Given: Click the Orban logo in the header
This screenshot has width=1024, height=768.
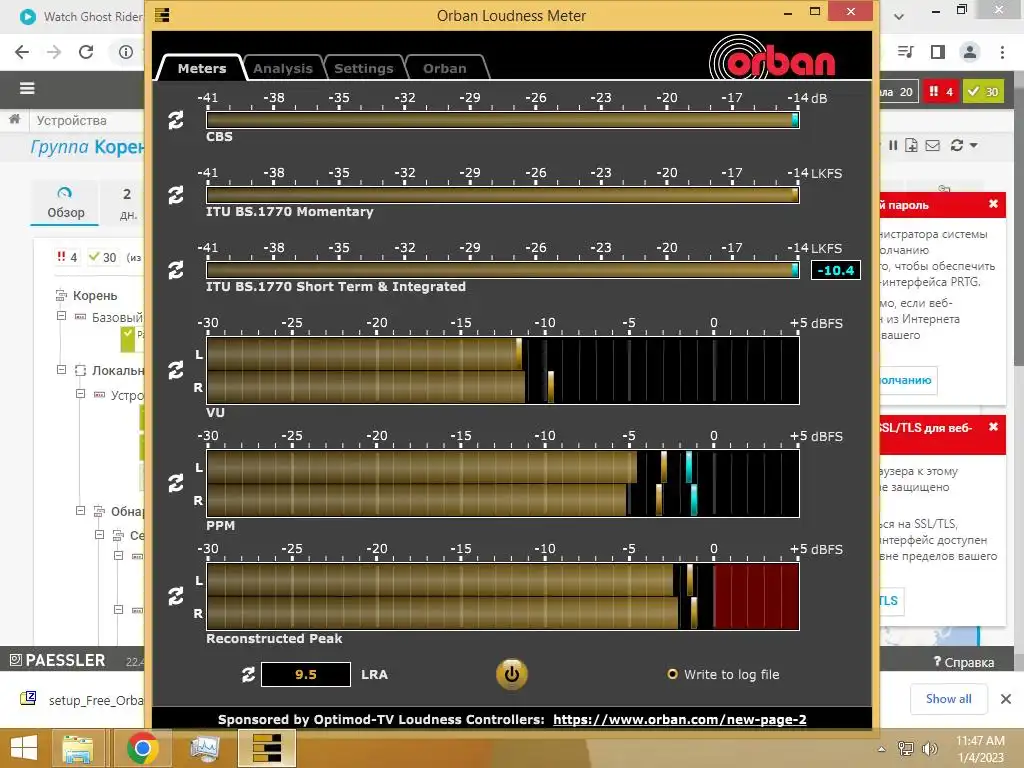Looking at the screenshot, I should [773, 57].
